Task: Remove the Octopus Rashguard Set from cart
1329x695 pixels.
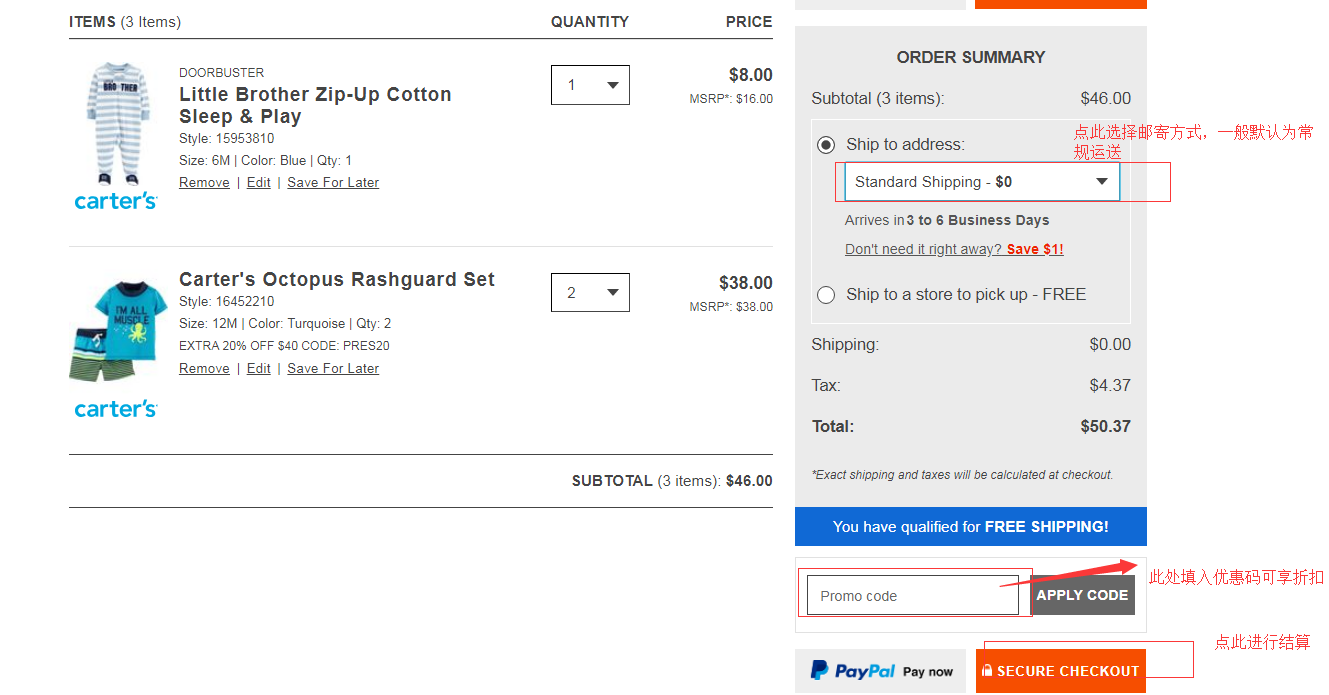Action: point(204,369)
